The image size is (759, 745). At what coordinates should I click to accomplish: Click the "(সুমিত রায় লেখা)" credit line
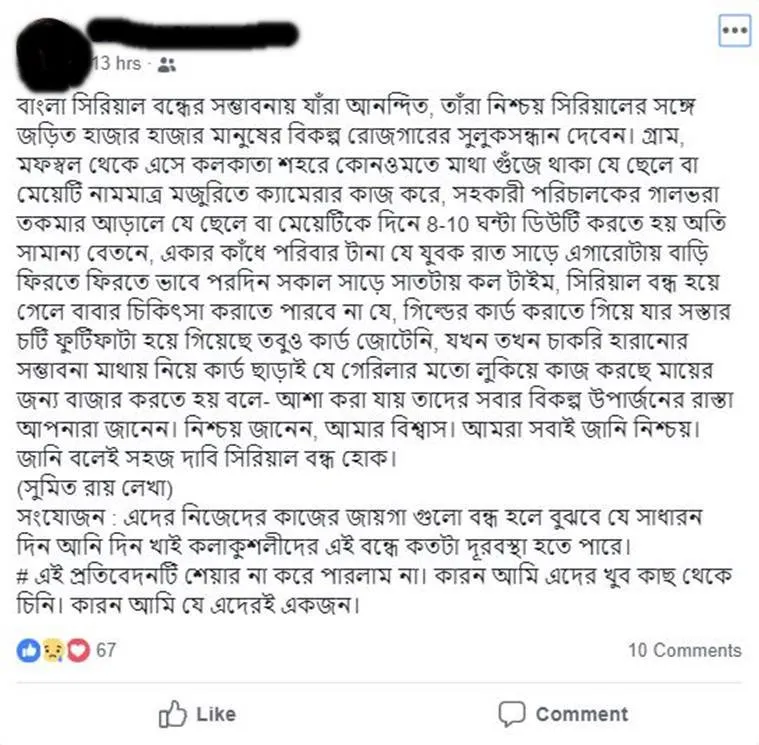95,488
